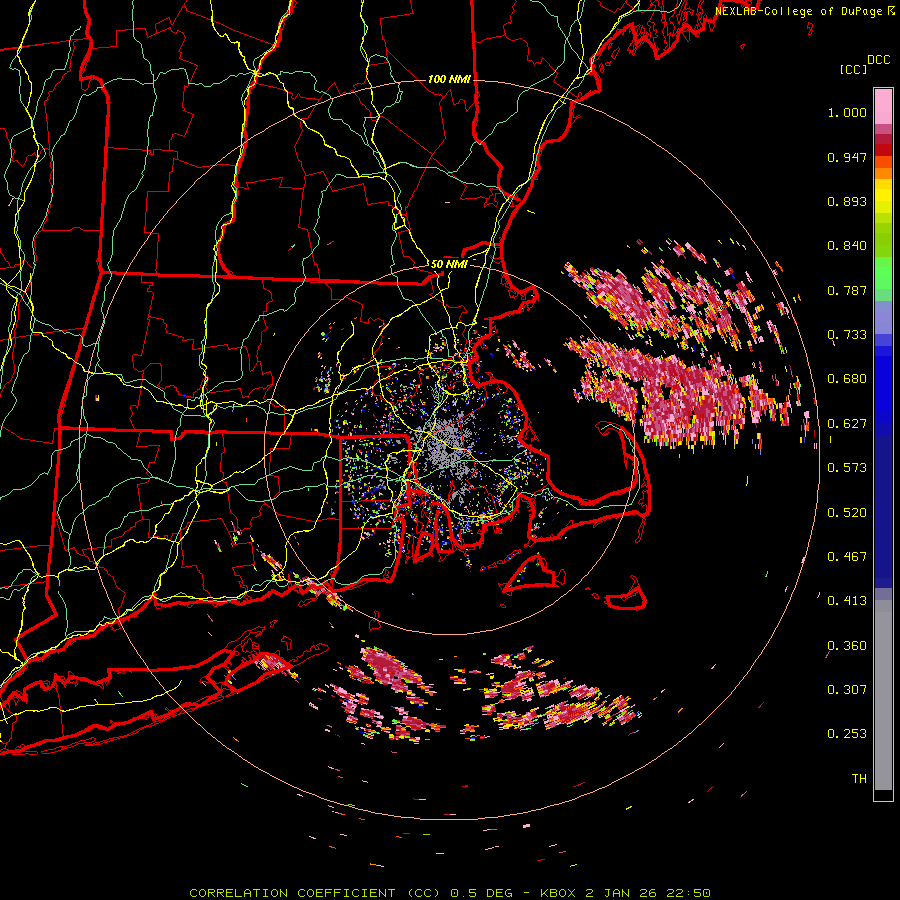The width and height of the screenshot is (900, 900).
Task: Select the 0.733 legend value
Action: coord(847,335)
